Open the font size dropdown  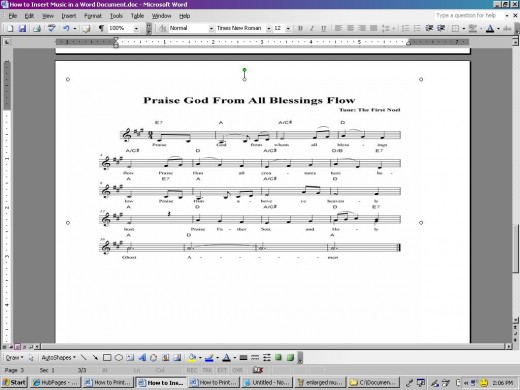[288, 28]
